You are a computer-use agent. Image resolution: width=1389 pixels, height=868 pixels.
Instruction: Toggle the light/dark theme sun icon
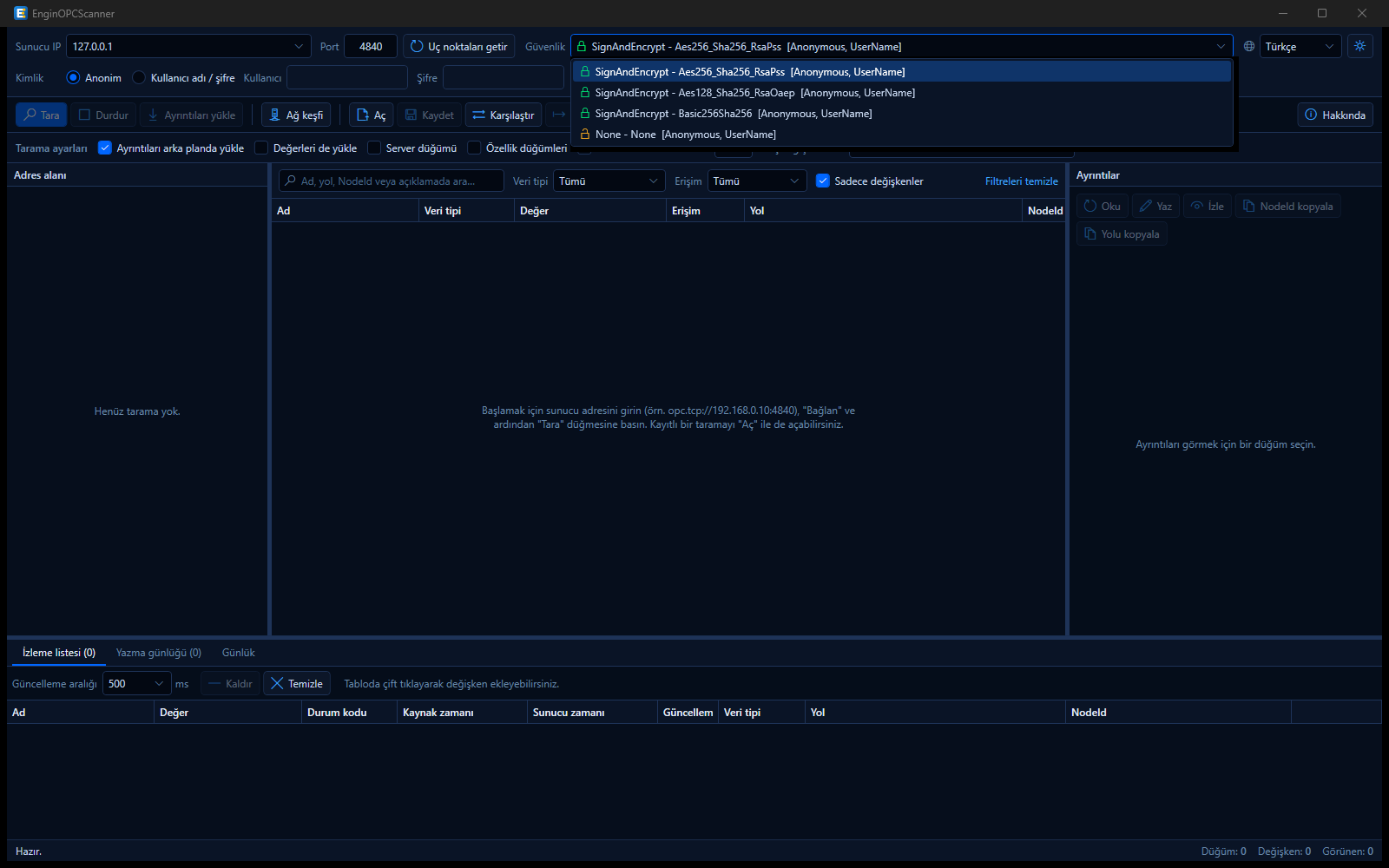coord(1359,46)
